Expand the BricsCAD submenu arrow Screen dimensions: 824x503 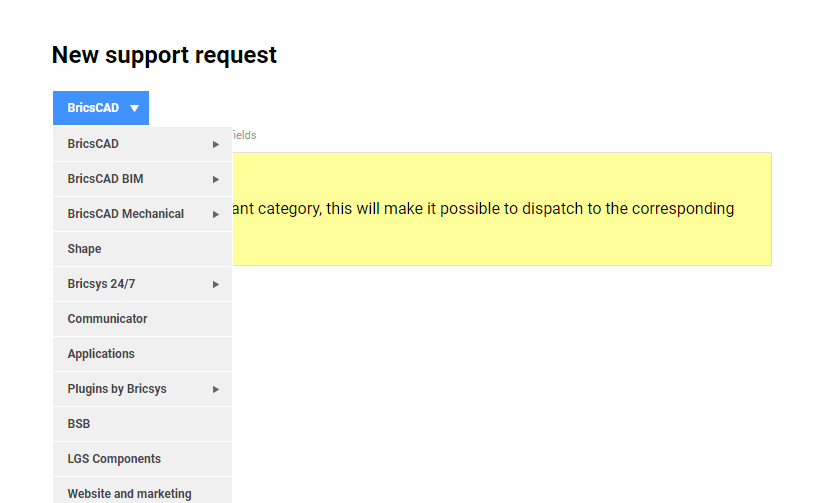(x=216, y=144)
